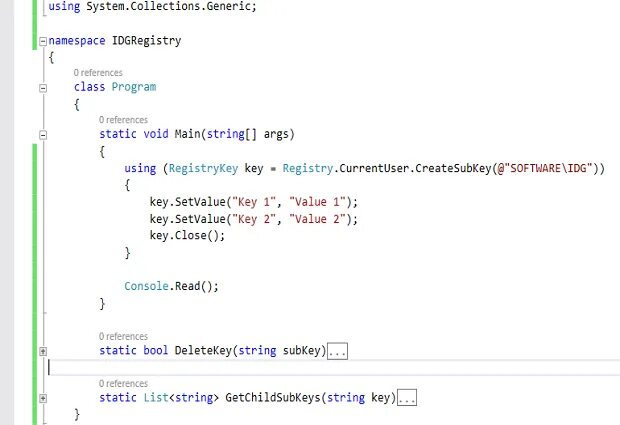
Task: Click the Registry class identifier
Action: [x=308, y=168]
